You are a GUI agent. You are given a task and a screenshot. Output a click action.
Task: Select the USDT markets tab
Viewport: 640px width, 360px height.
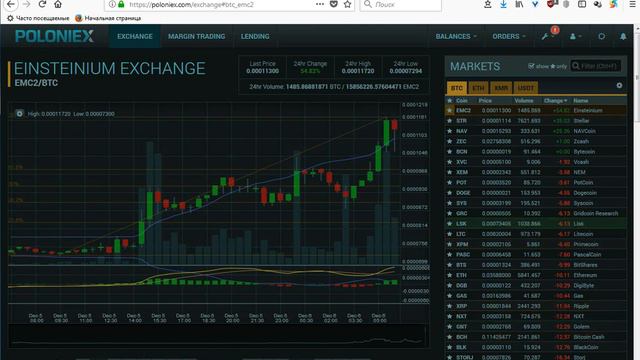pos(526,88)
